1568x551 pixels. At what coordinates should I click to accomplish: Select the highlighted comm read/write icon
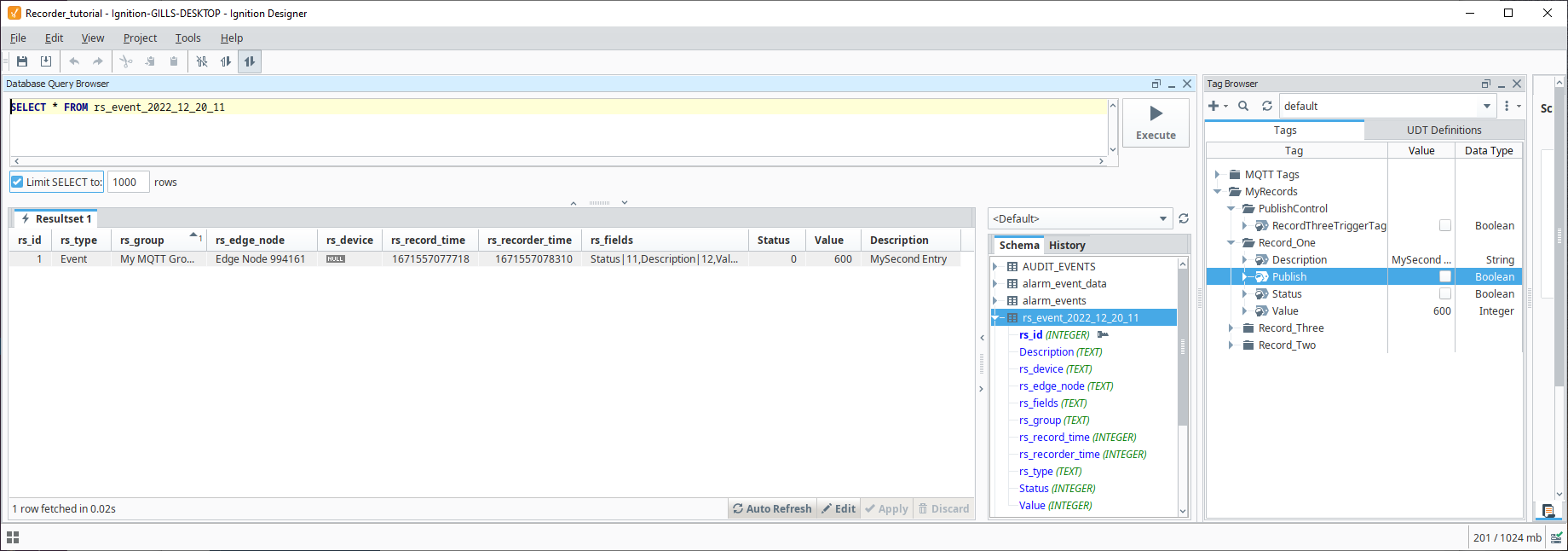point(250,61)
